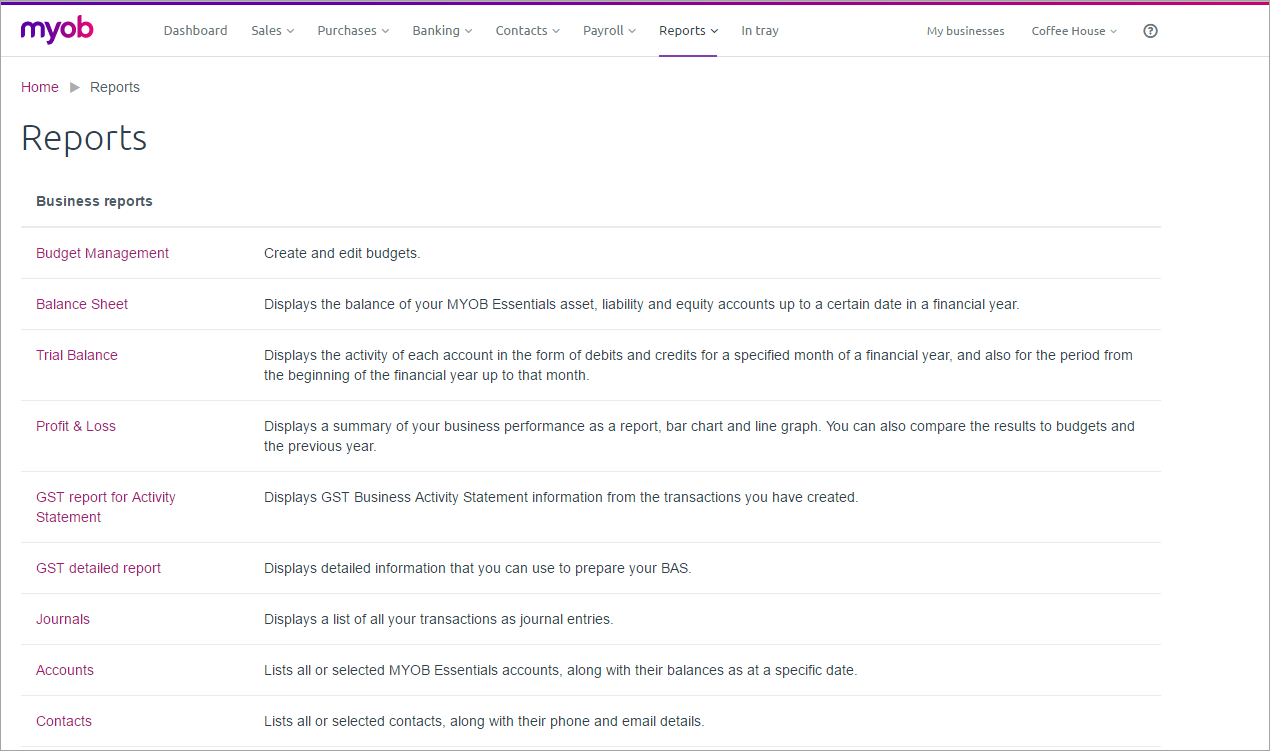Click the Home breadcrumb link
This screenshot has height=751, width=1270.
tap(40, 87)
